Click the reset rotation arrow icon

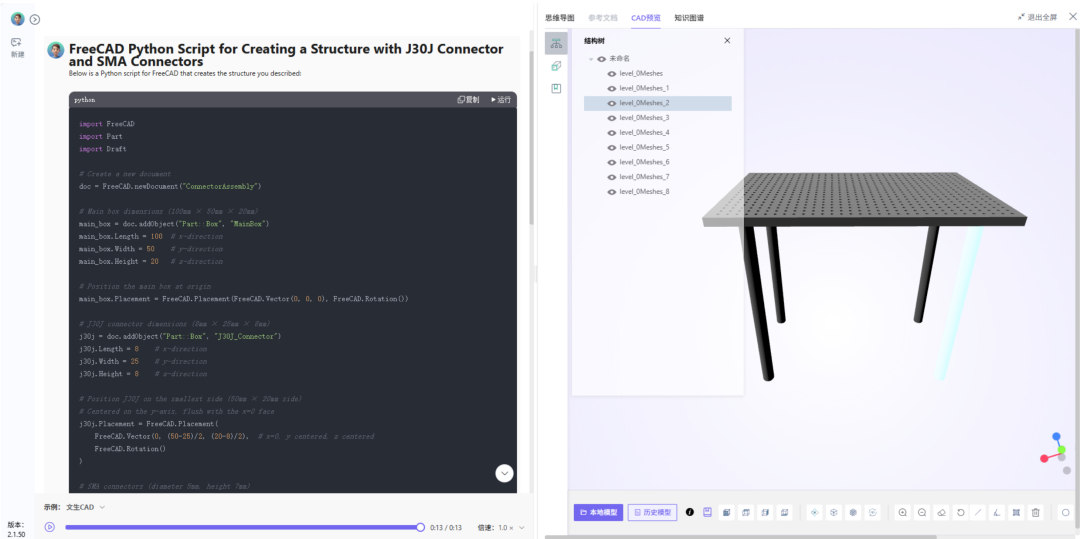coord(960,512)
